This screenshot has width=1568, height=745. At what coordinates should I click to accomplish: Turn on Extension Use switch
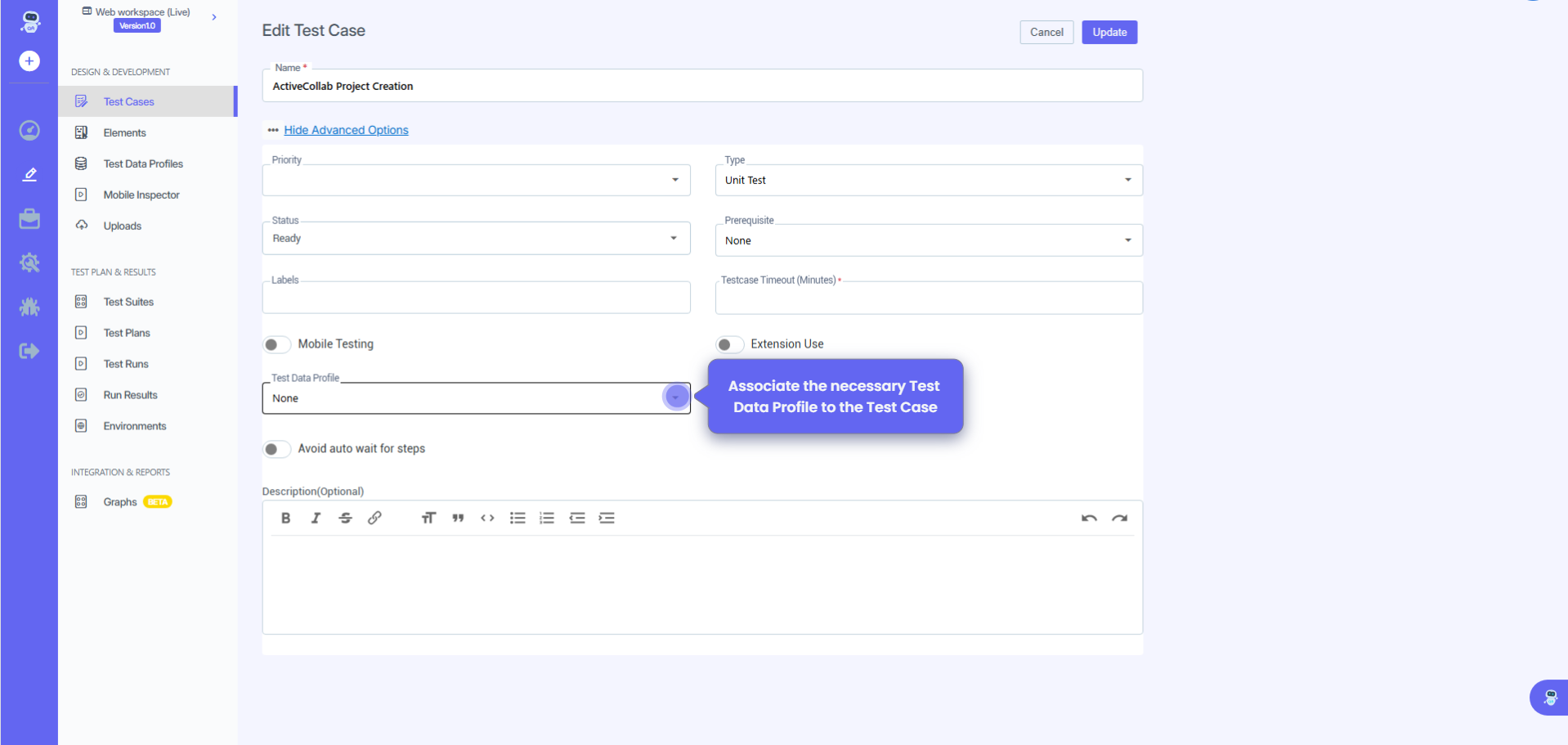(x=729, y=344)
